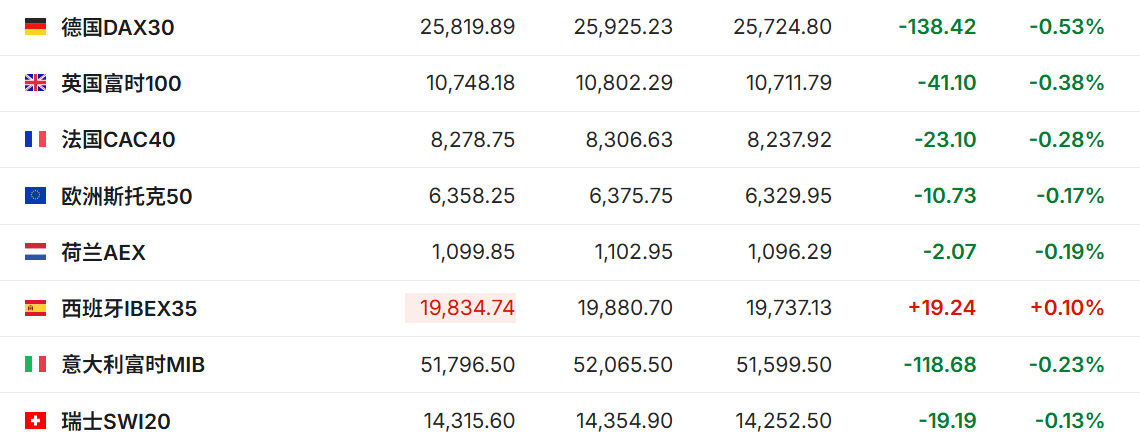Click the Spanish flag icon

pos(36,308)
